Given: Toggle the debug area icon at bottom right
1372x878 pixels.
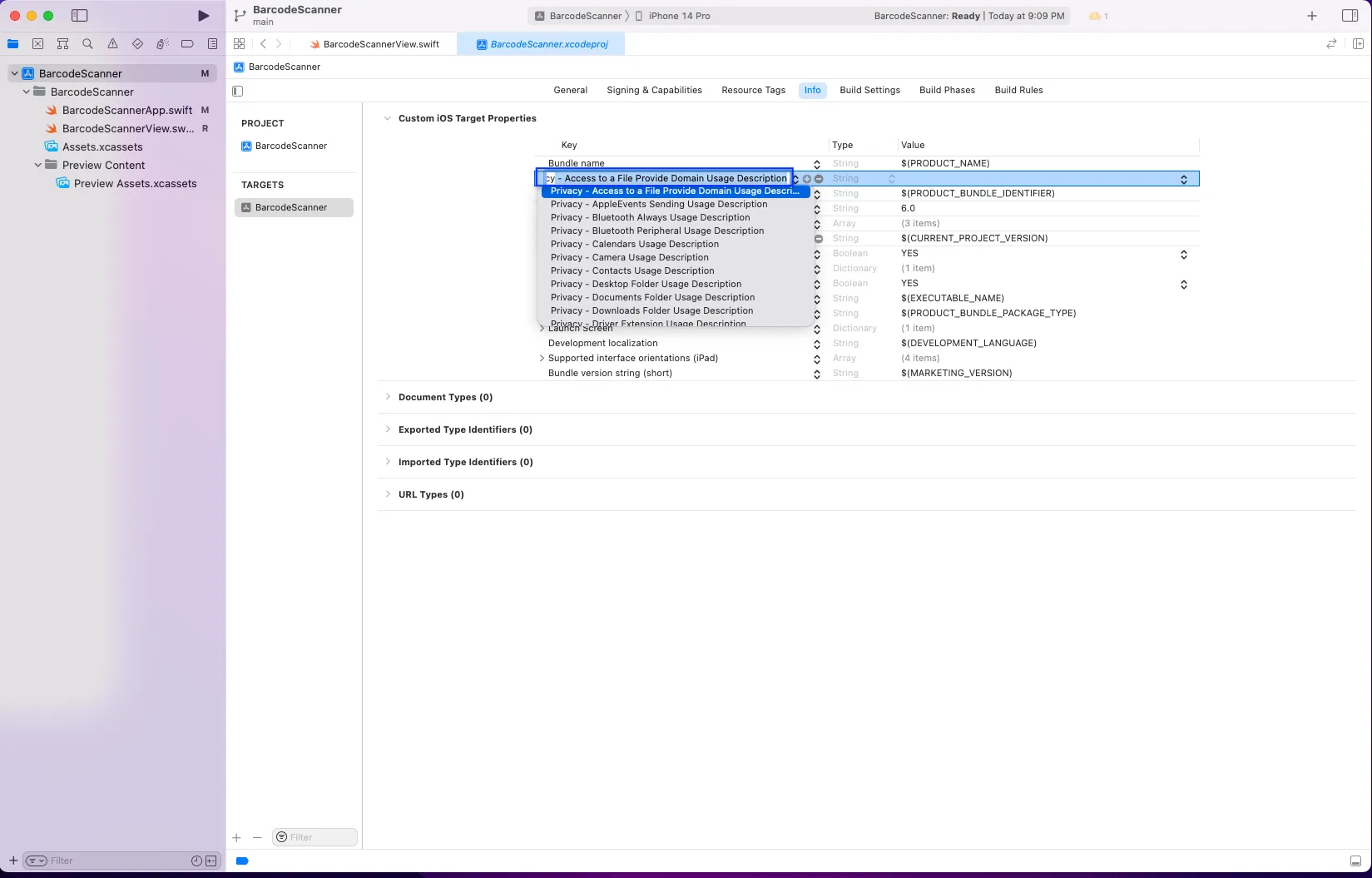Looking at the screenshot, I should [x=1355, y=861].
